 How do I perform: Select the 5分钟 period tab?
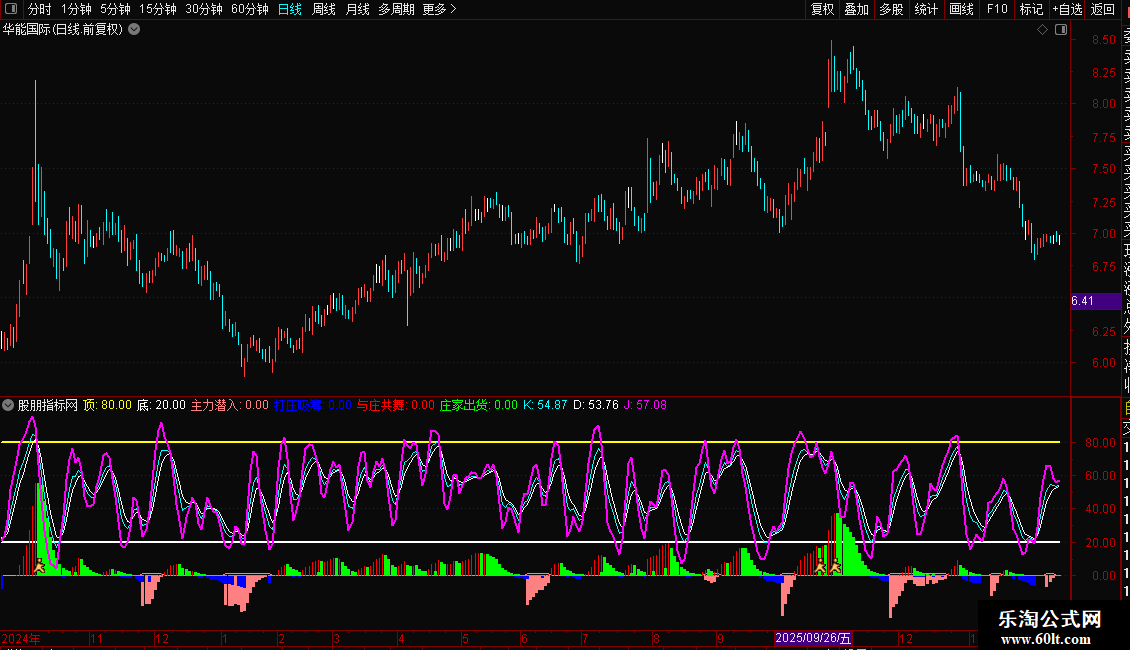click(x=115, y=9)
